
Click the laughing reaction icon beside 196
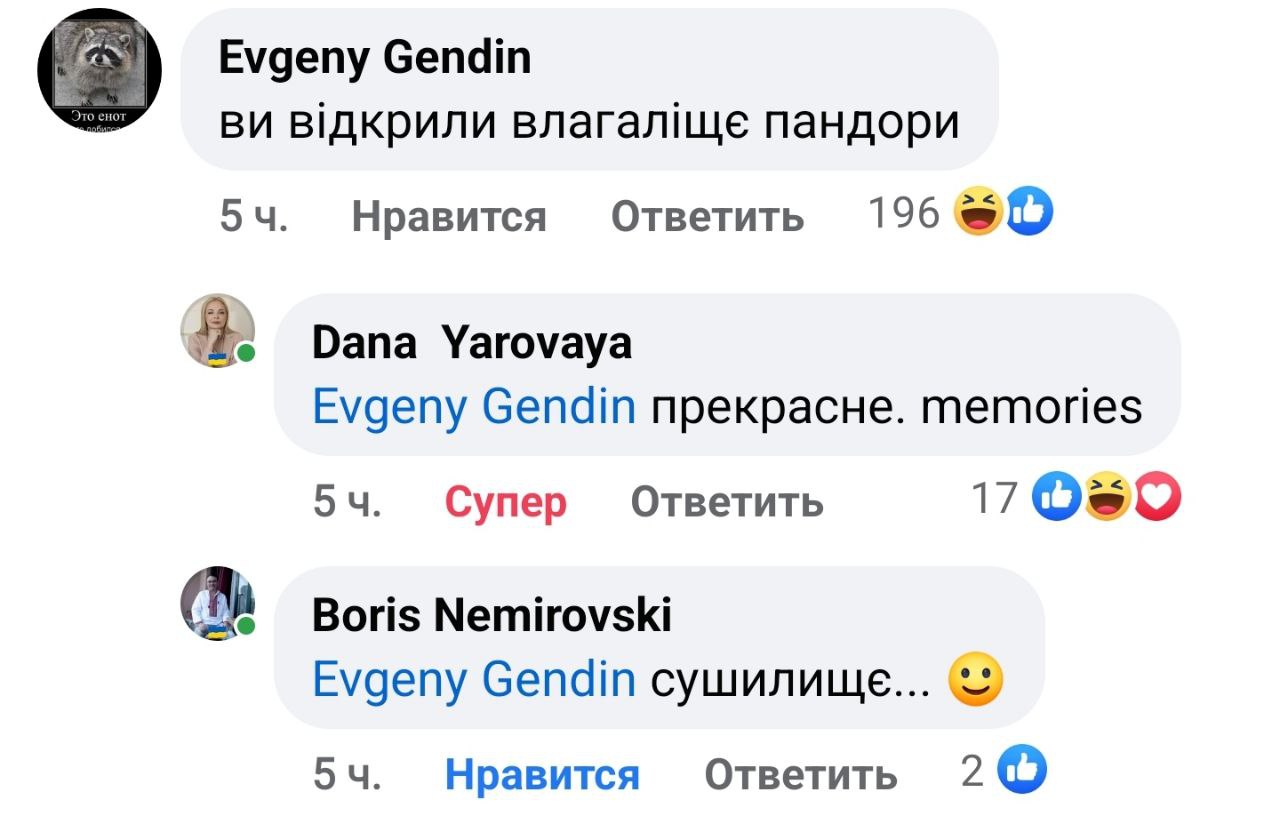pyautogui.click(x=977, y=211)
